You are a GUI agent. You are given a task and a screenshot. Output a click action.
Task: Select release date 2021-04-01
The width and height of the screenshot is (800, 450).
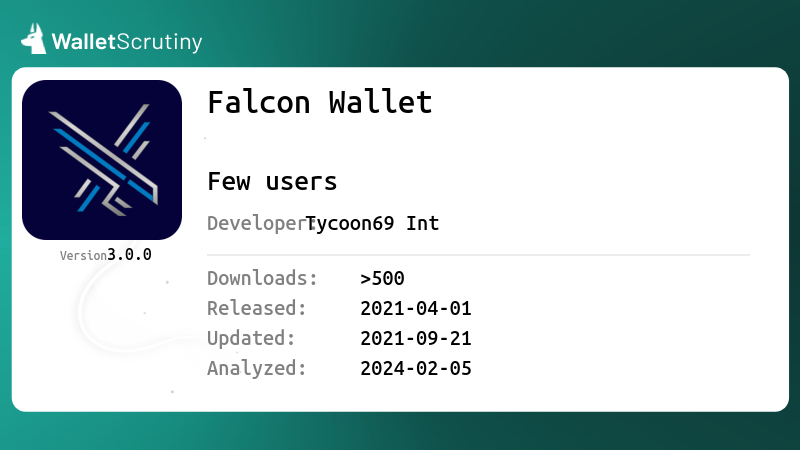coord(416,309)
